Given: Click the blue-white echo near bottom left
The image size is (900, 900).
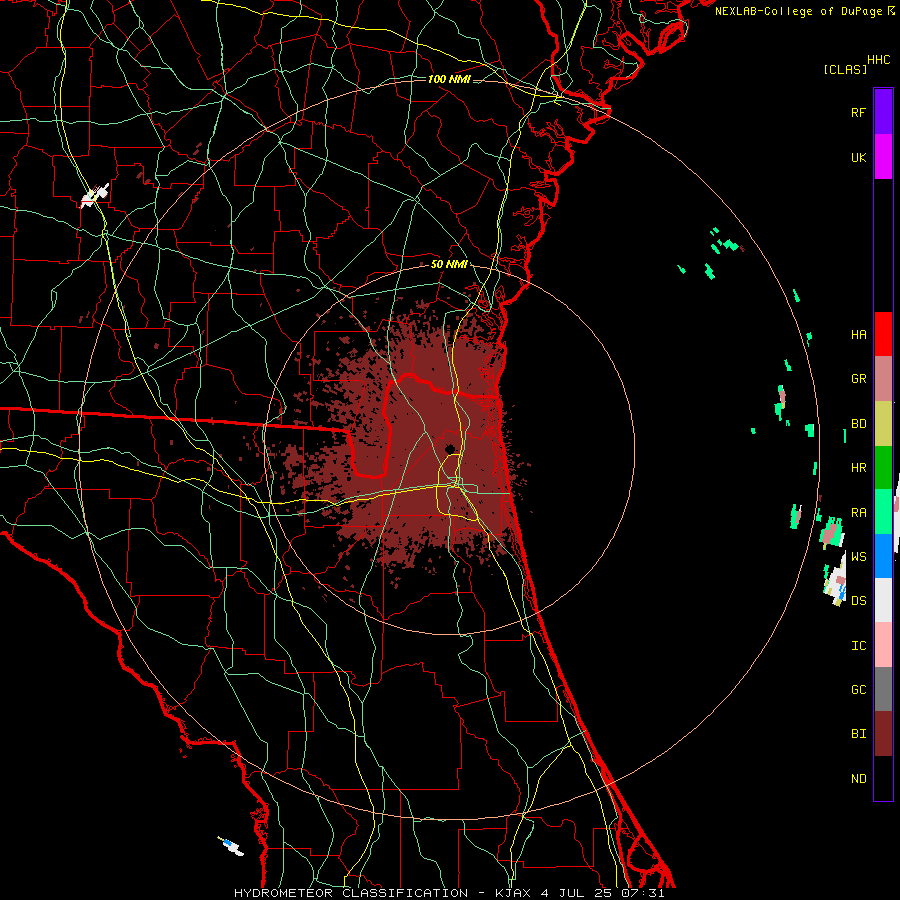Looking at the screenshot, I should pyautogui.click(x=231, y=846).
